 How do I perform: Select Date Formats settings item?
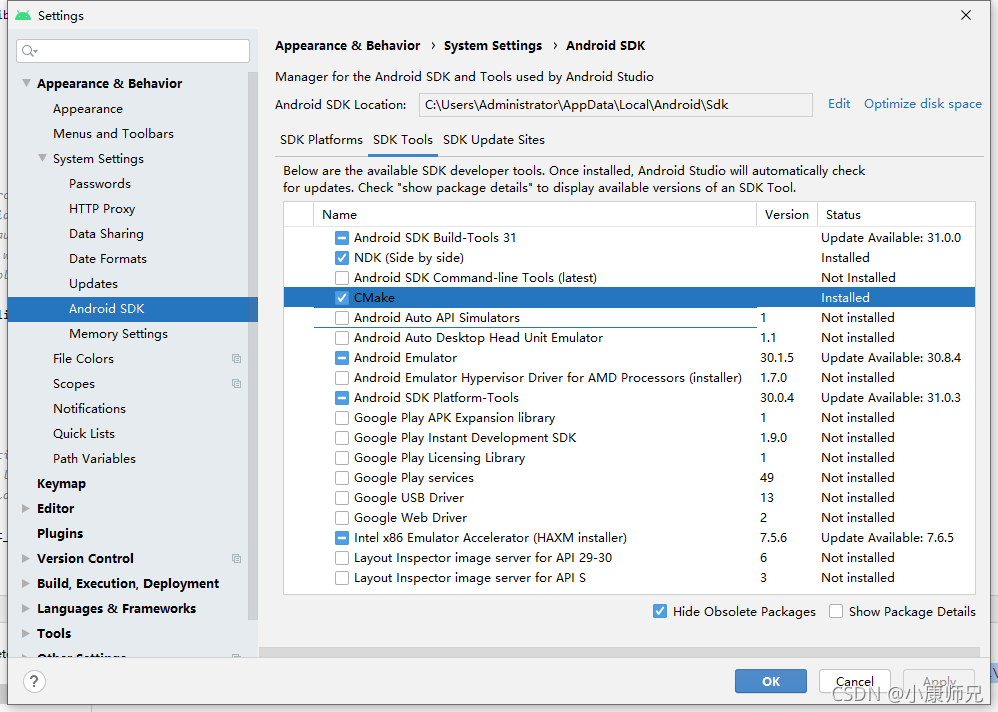[108, 259]
